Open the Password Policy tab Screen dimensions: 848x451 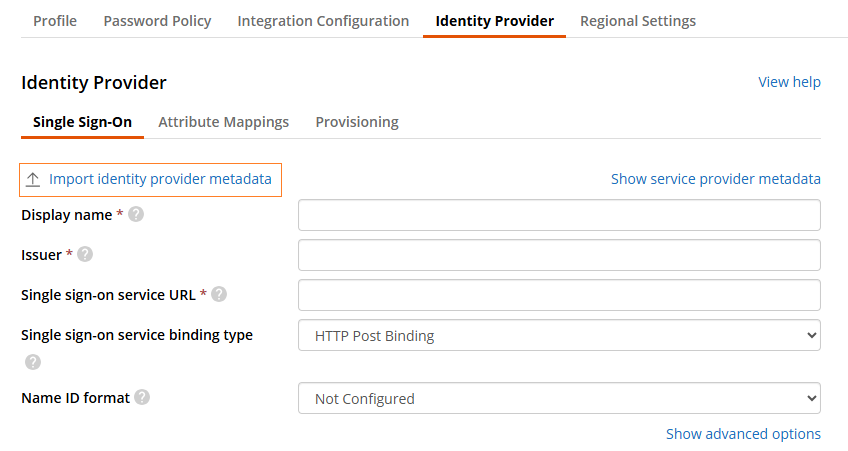pyautogui.click(x=157, y=20)
